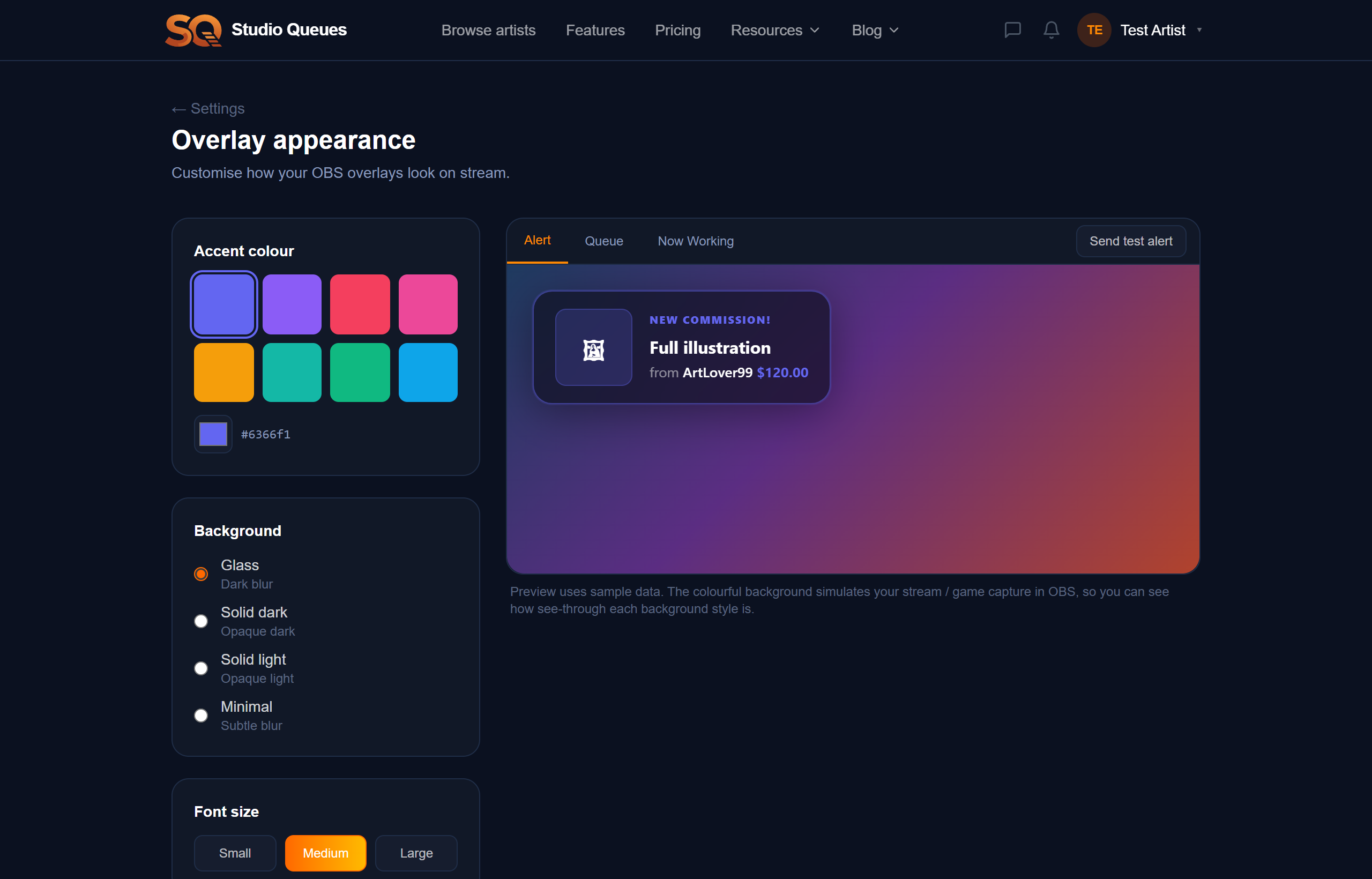Viewport: 1372px width, 879px height.
Task: Switch to the Now Working tab
Action: [696, 241]
